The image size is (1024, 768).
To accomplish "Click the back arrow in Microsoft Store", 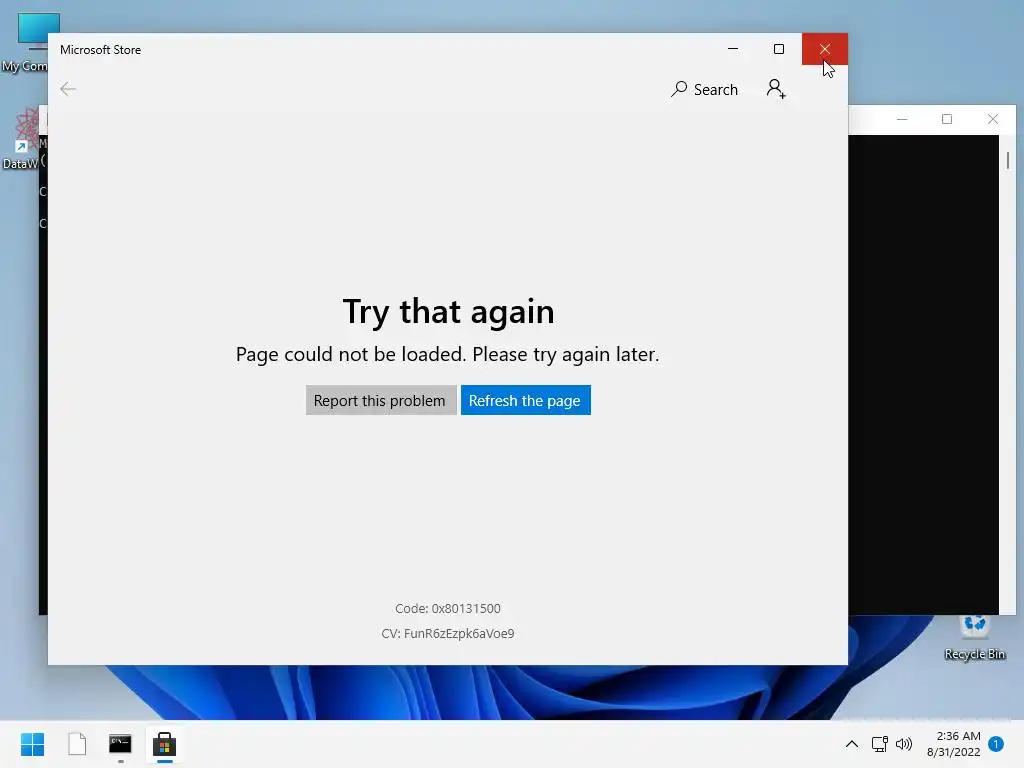I will tap(68, 89).
